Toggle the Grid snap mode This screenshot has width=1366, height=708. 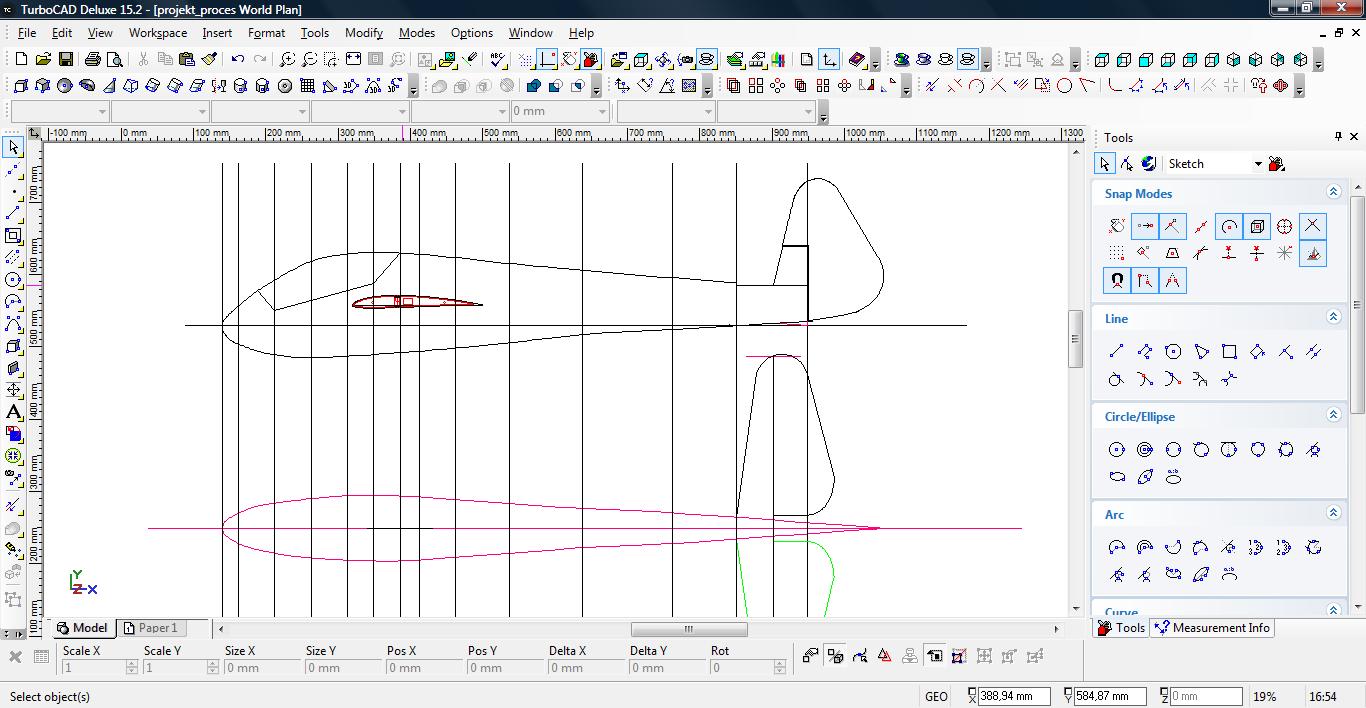1117,253
